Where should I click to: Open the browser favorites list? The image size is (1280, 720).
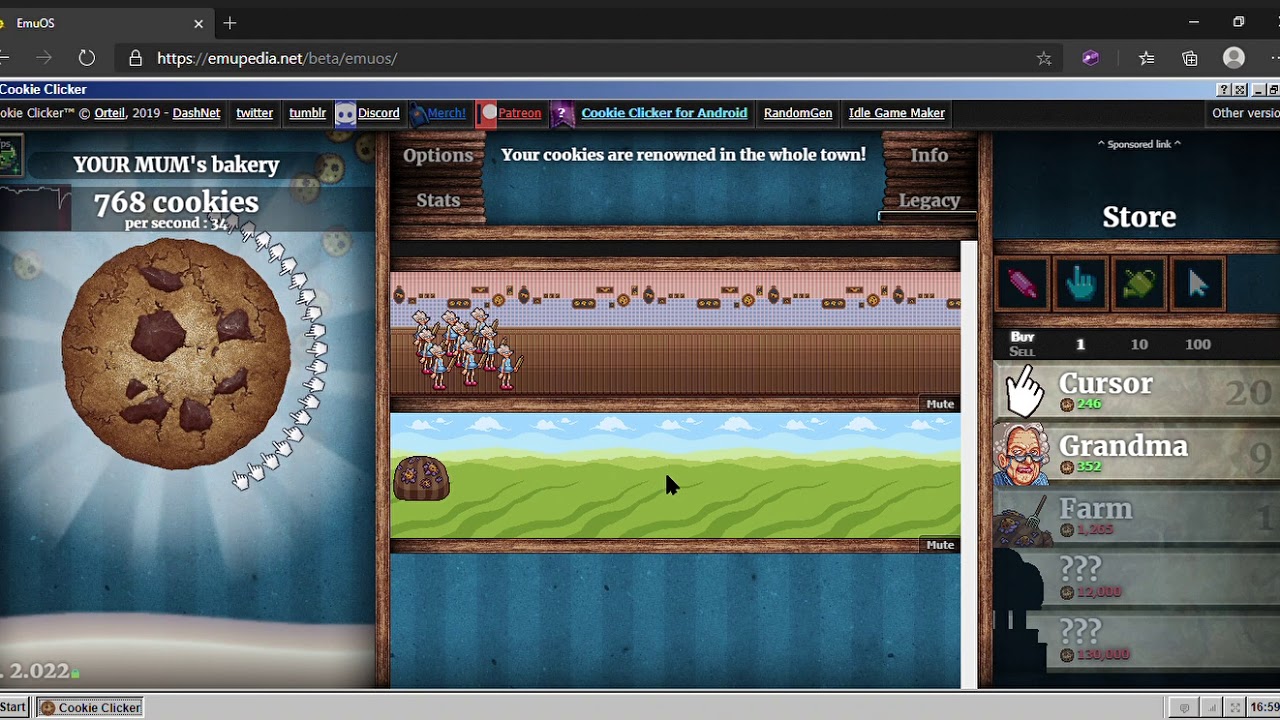[1147, 58]
